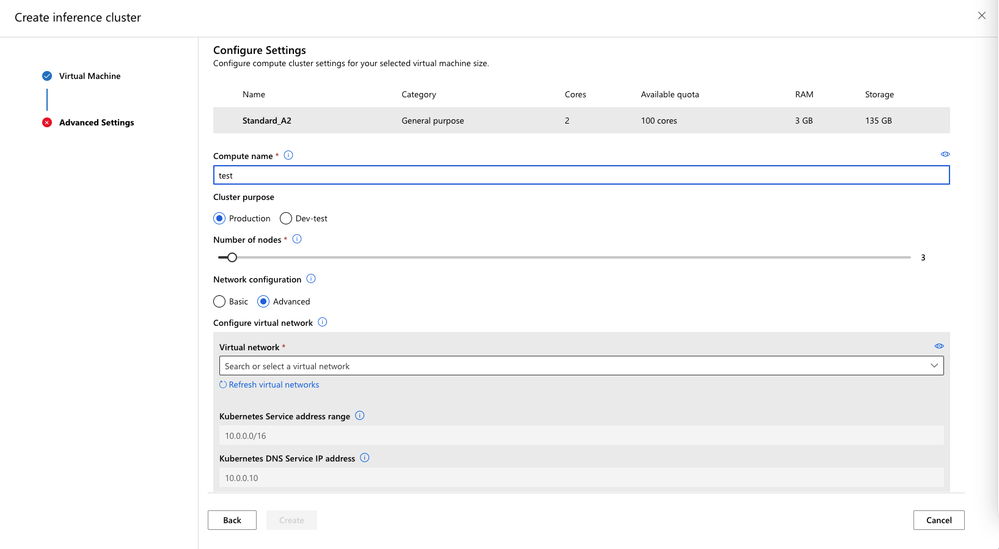
Task: Click the Configure Settings heading
Action: pos(259,50)
